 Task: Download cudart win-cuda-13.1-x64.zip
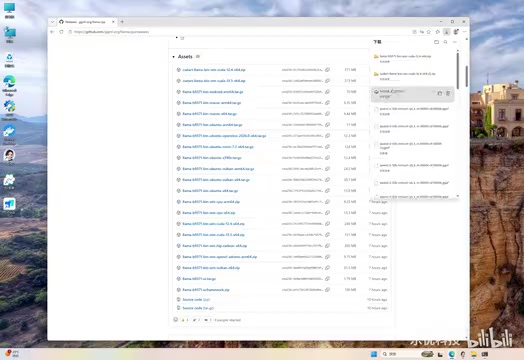click(x=214, y=81)
